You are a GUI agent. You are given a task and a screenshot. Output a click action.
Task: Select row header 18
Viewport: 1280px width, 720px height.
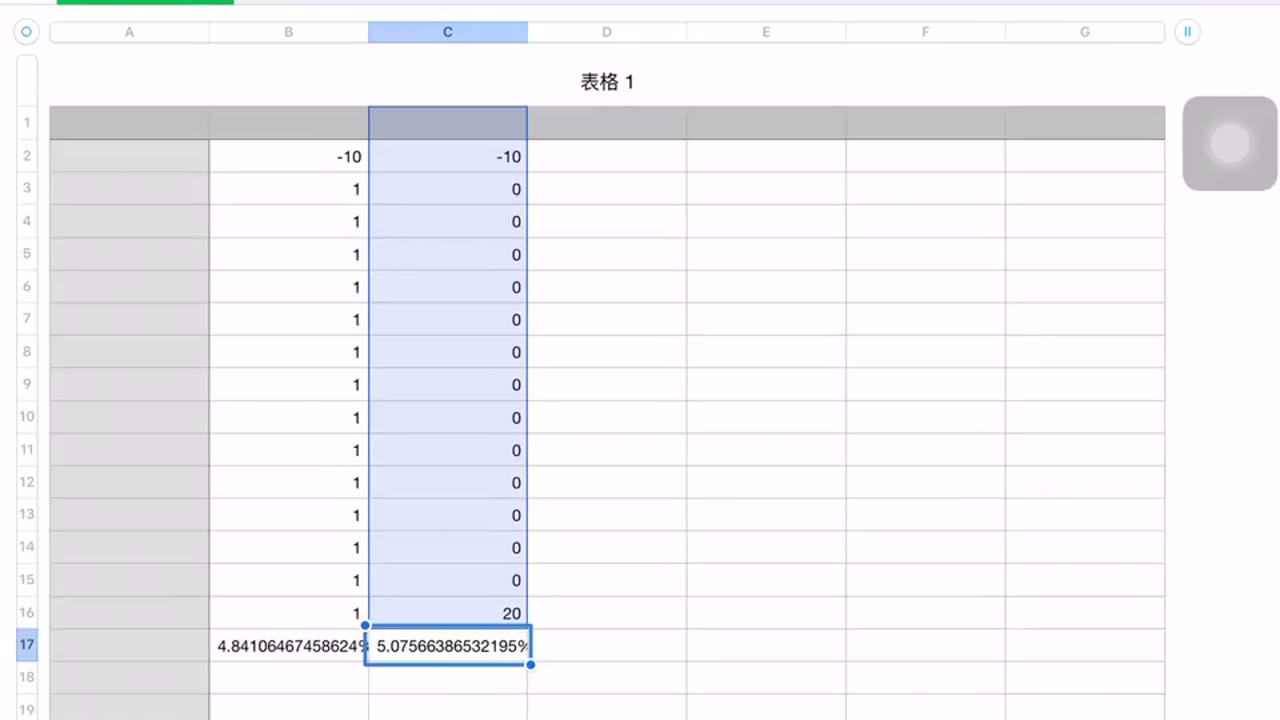click(x=27, y=677)
